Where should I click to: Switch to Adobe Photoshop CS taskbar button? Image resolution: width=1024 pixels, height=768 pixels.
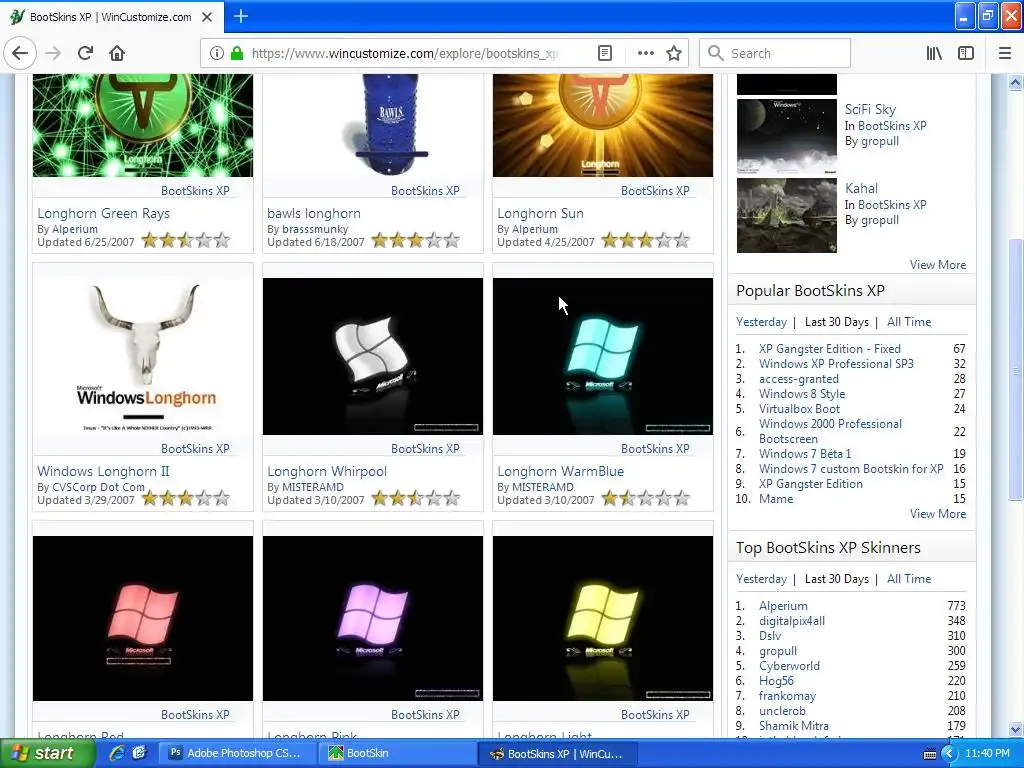click(236, 753)
